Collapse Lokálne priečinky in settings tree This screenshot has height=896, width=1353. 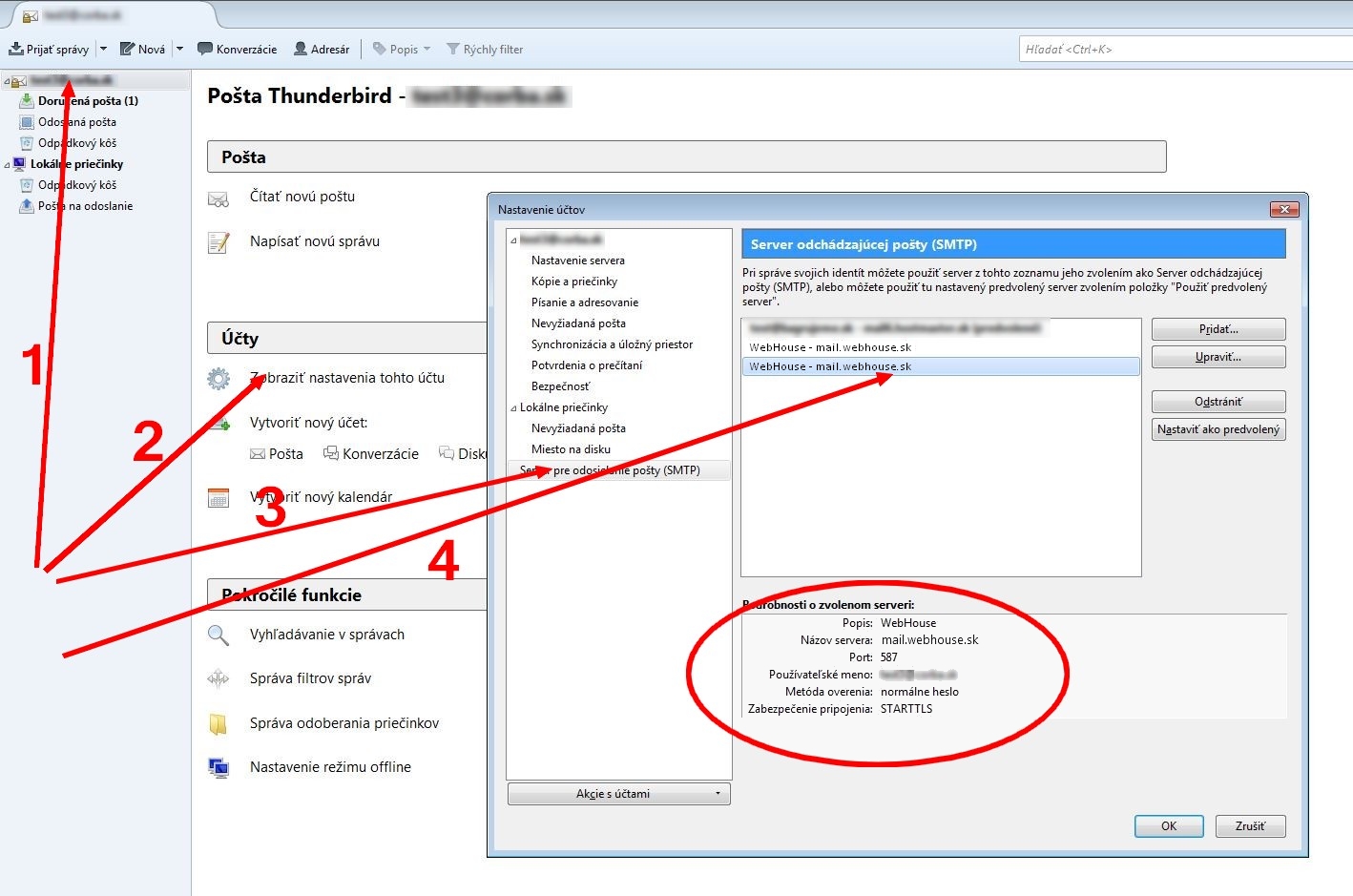[513, 407]
